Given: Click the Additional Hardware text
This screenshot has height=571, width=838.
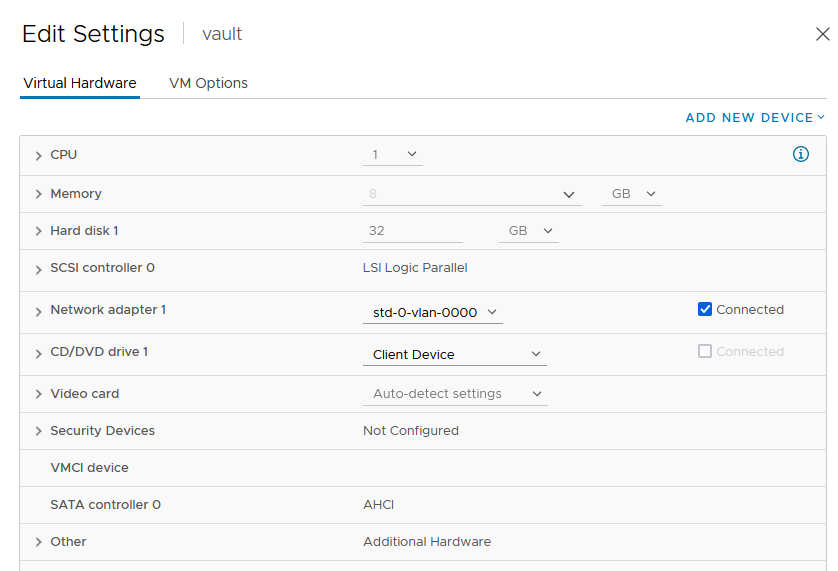Looking at the screenshot, I should point(427,542).
